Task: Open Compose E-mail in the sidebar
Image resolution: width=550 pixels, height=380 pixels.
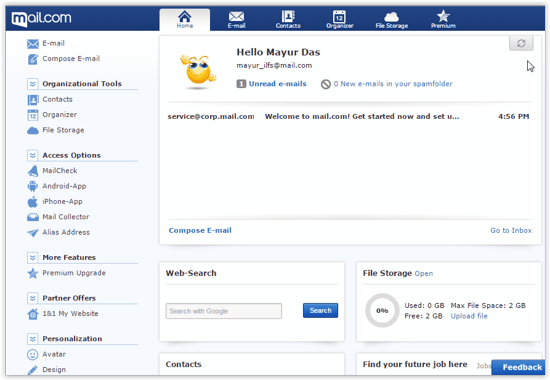Action: 71,59
